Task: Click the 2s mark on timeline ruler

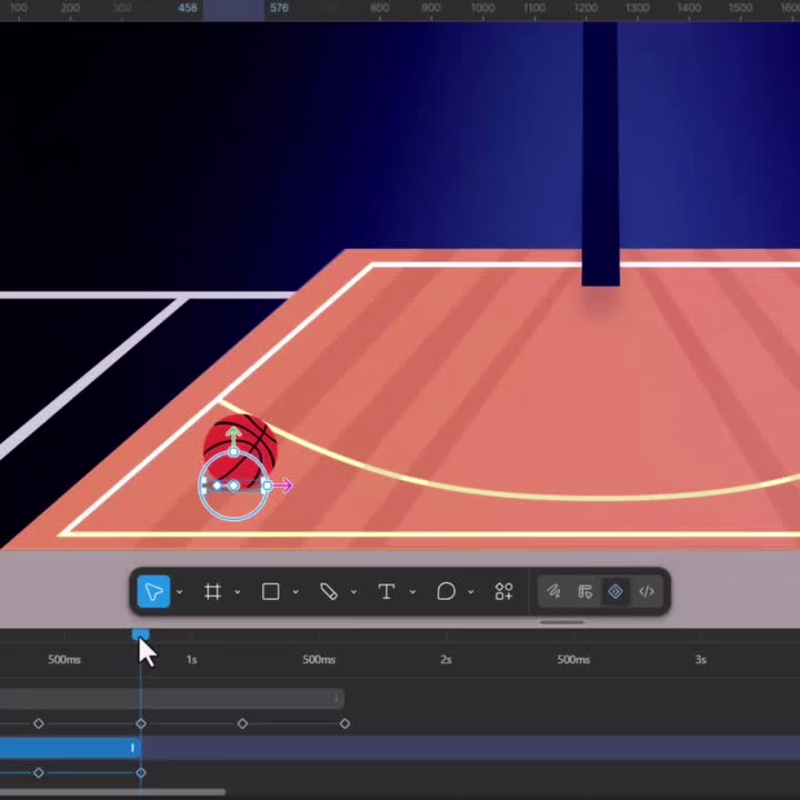Action: [x=446, y=660]
